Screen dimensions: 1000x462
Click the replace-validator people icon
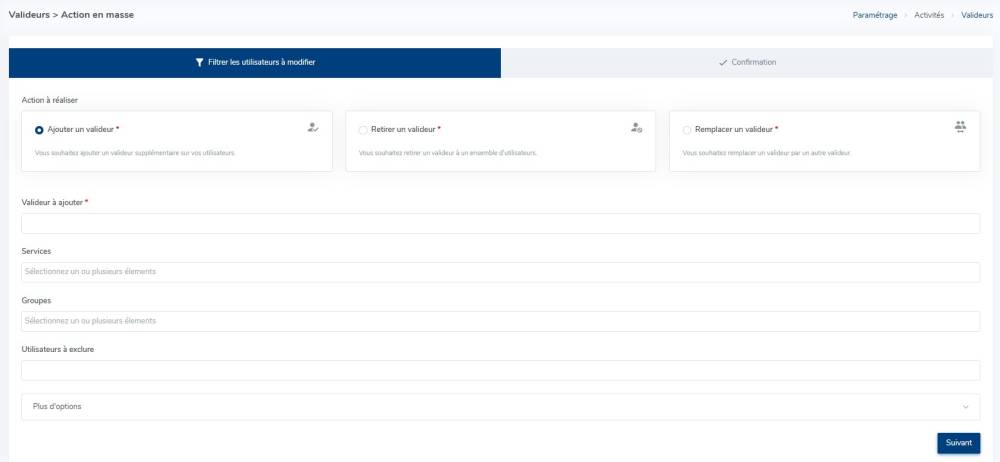(960, 127)
